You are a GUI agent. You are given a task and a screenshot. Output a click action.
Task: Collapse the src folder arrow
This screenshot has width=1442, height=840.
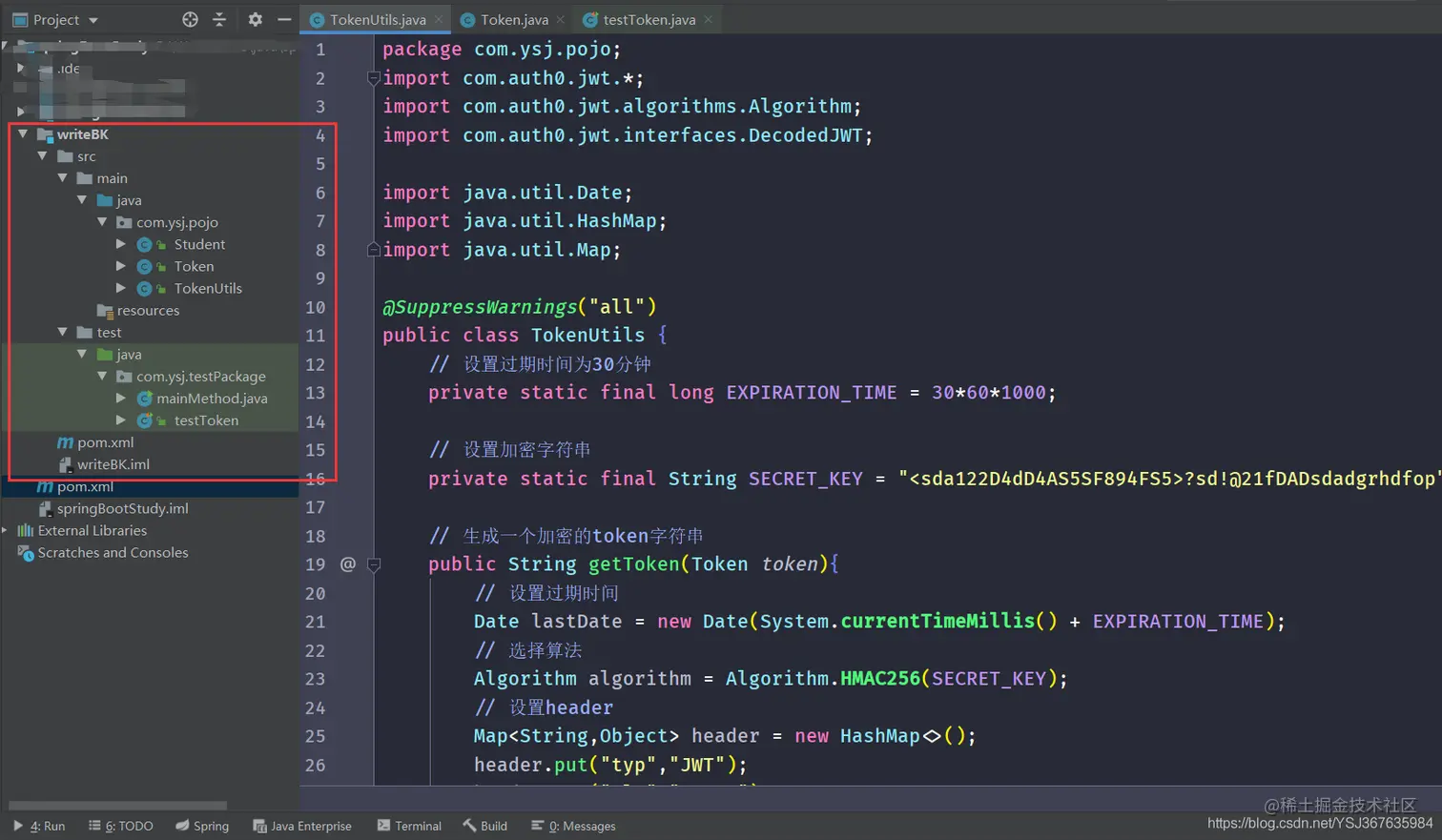tap(42, 156)
